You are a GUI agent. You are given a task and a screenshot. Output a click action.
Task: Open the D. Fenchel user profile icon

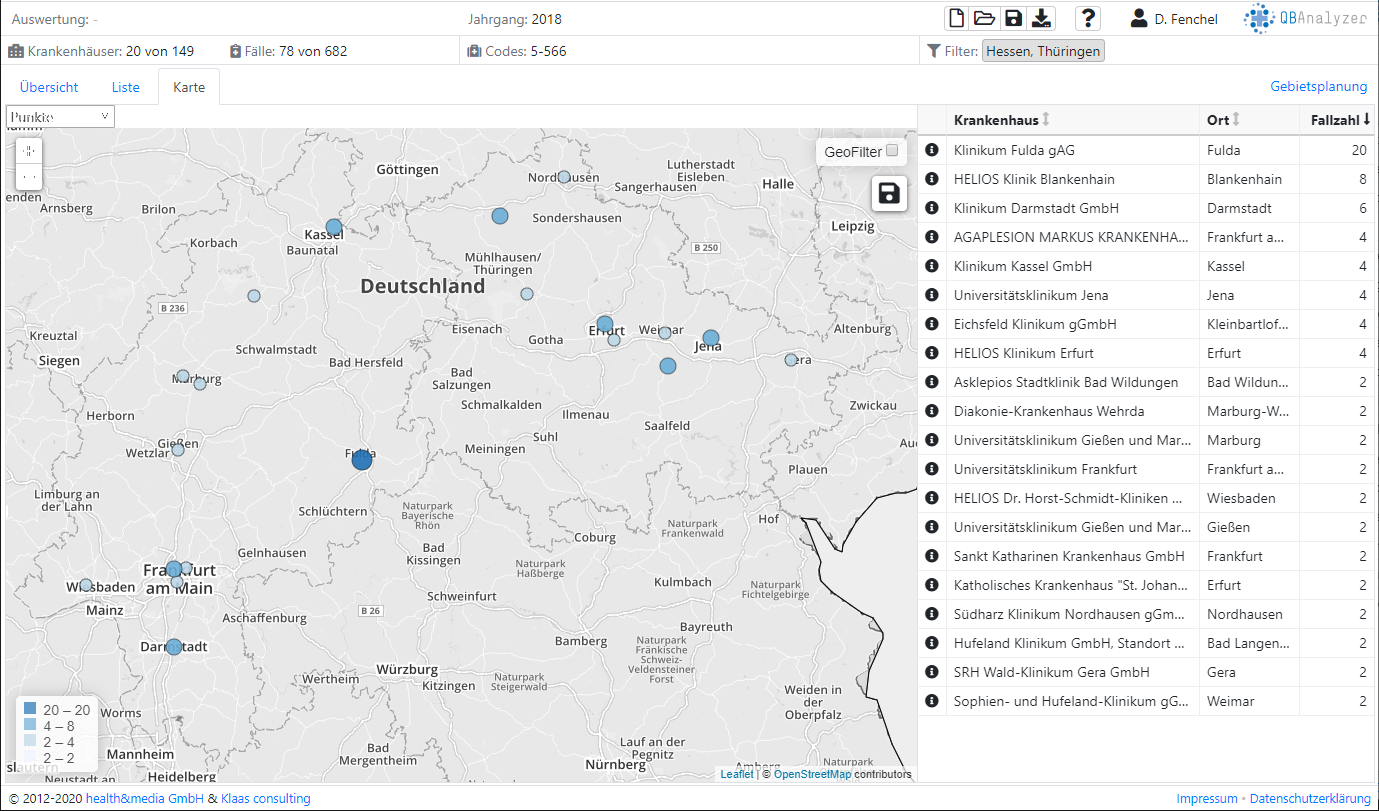1139,18
